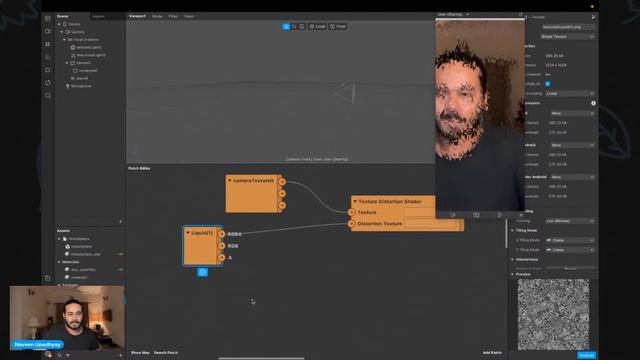Click the texture preview thumbnail
The height and width of the screenshot is (360, 640).
click(553, 314)
